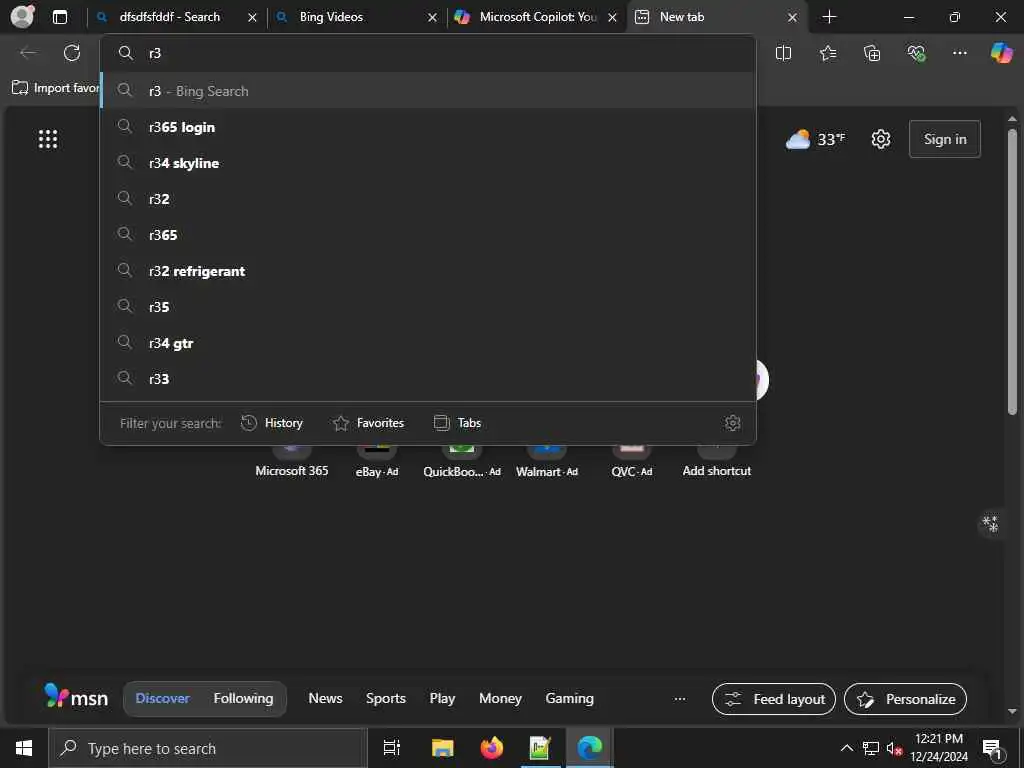Show more feed categories ellipsis
The image size is (1024, 768).
[x=680, y=699]
